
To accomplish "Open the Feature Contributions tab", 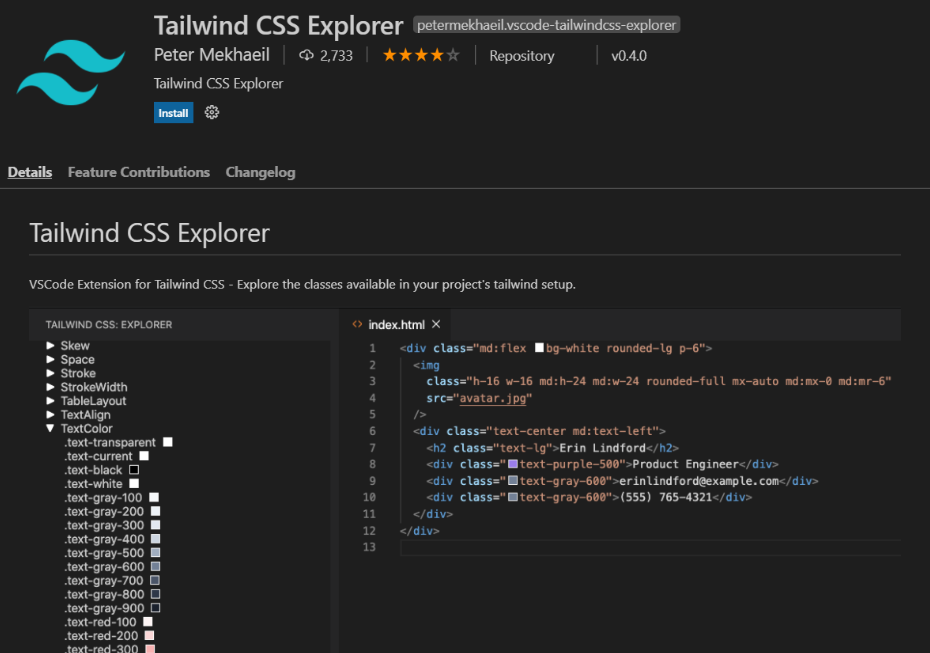I will (139, 172).
